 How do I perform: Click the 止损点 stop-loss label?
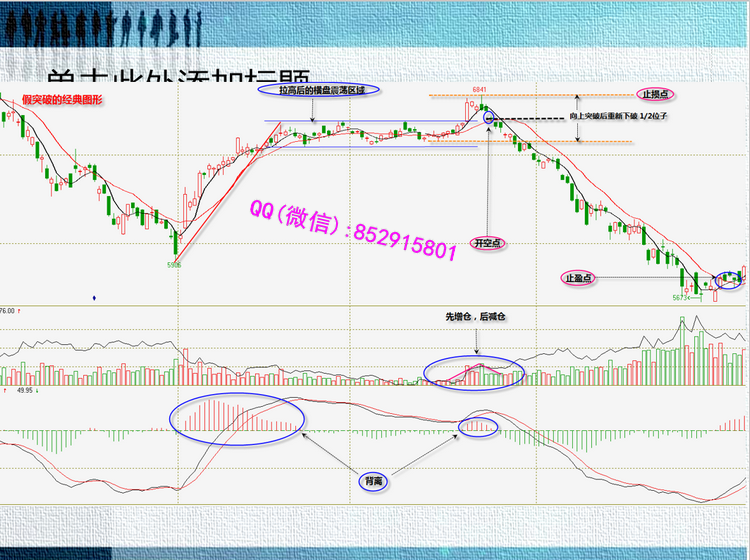[x=657, y=94]
